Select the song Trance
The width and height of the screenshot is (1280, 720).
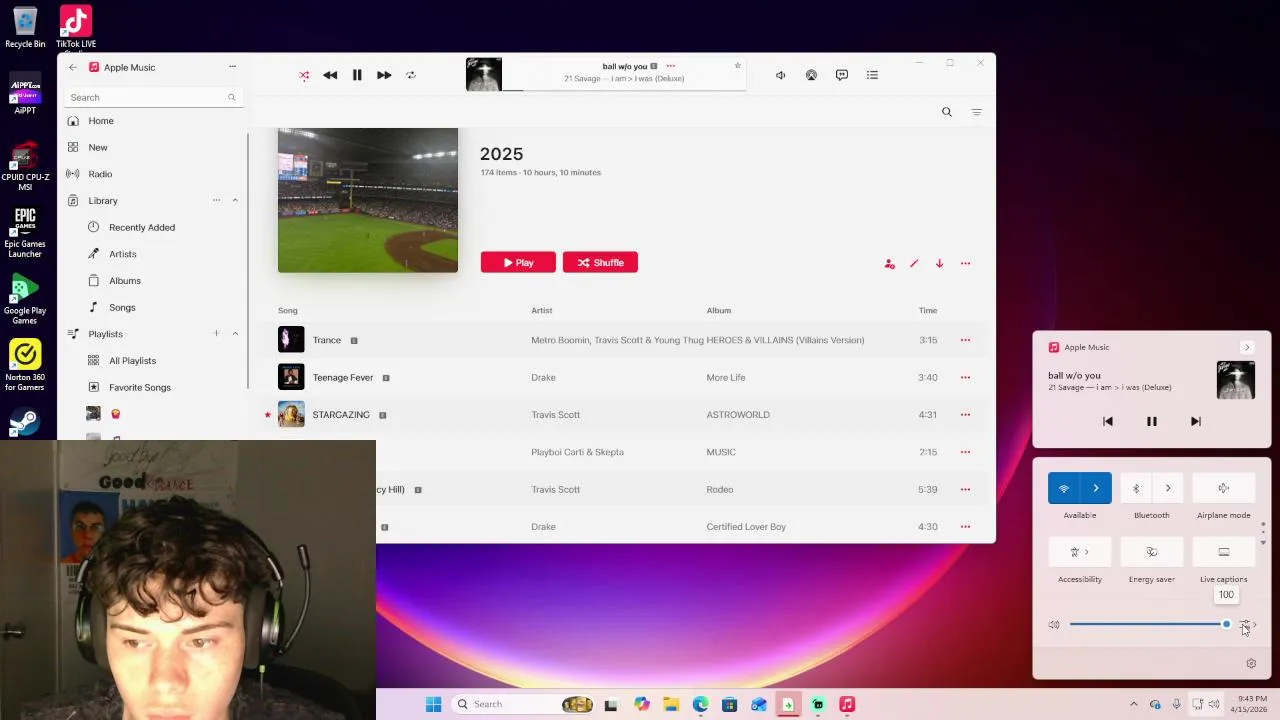pyautogui.click(x=326, y=340)
